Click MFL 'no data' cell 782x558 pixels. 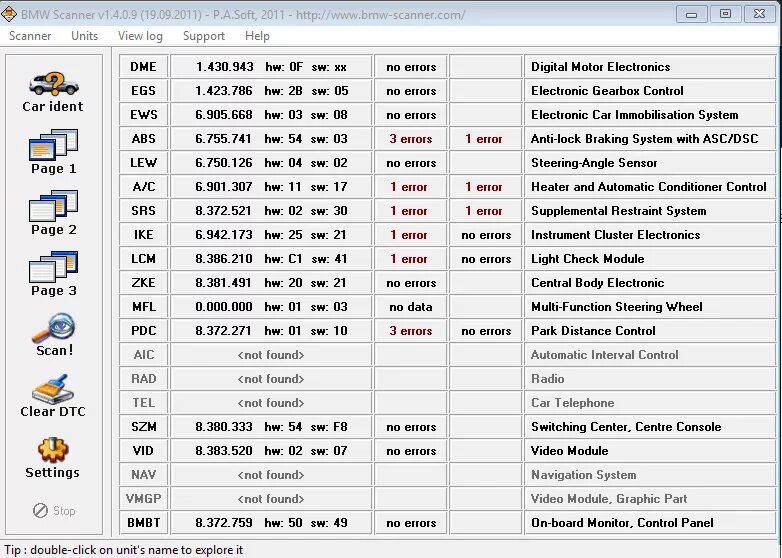(x=411, y=307)
